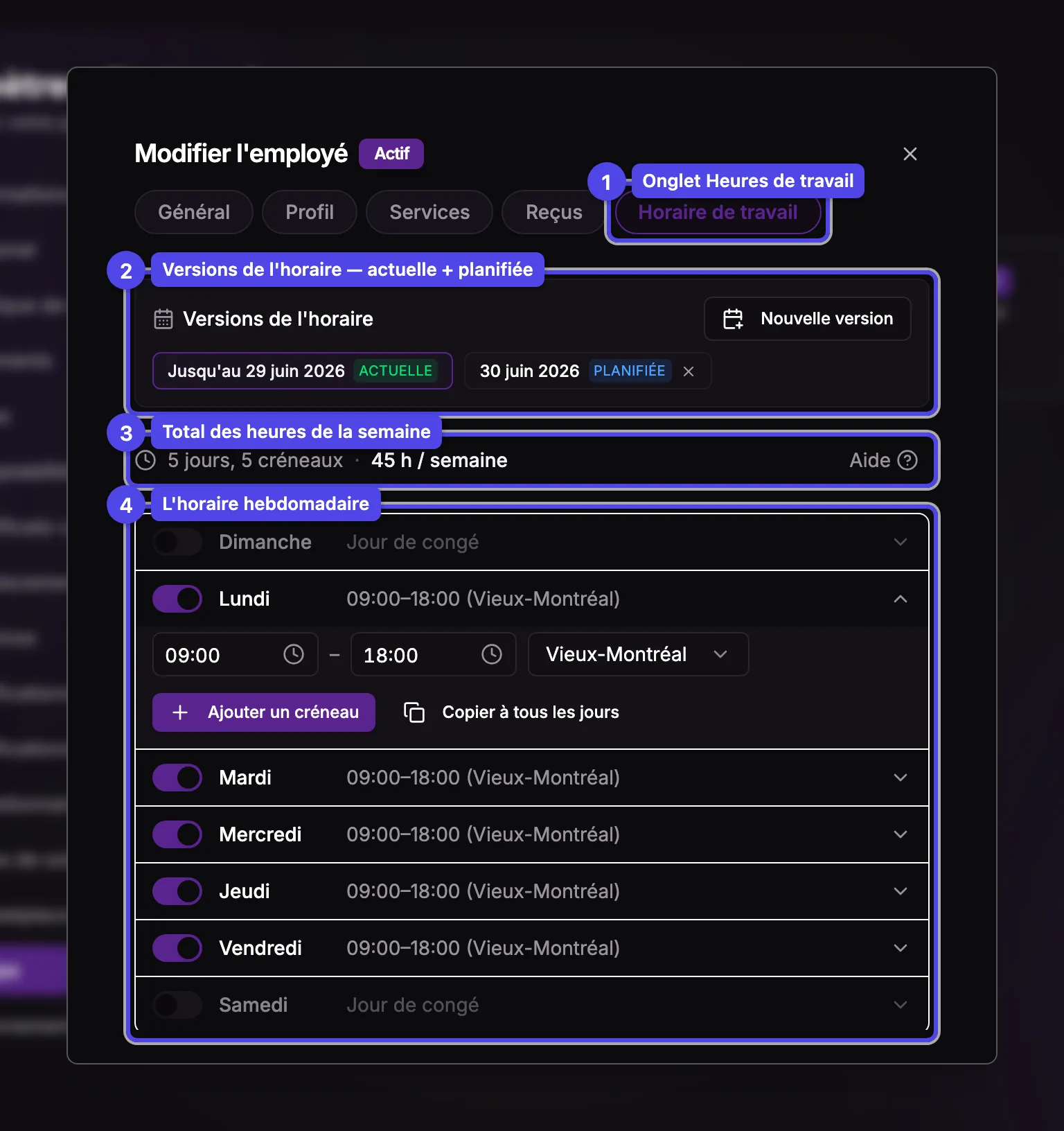Disable the Vendredi switch
Image resolution: width=1064 pixels, height=1131 pixels.
pos(177,948)
